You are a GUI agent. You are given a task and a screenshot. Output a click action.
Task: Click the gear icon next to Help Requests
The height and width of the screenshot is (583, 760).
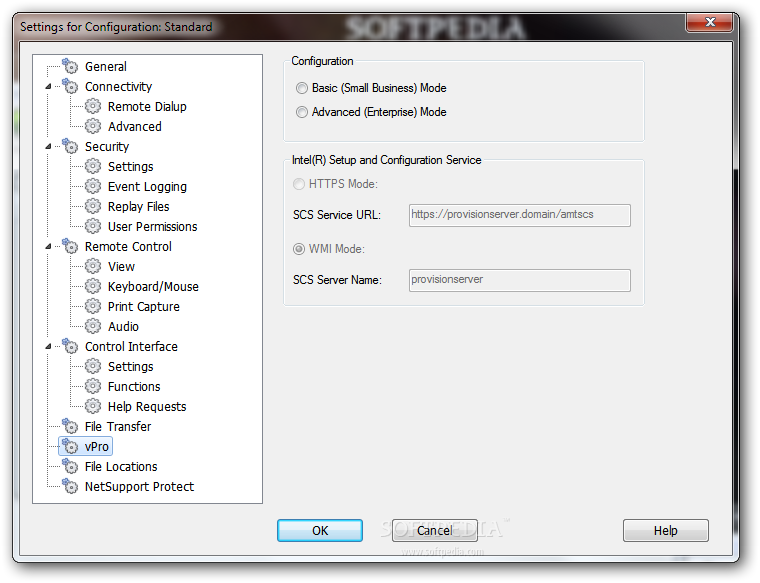(93, 407)
